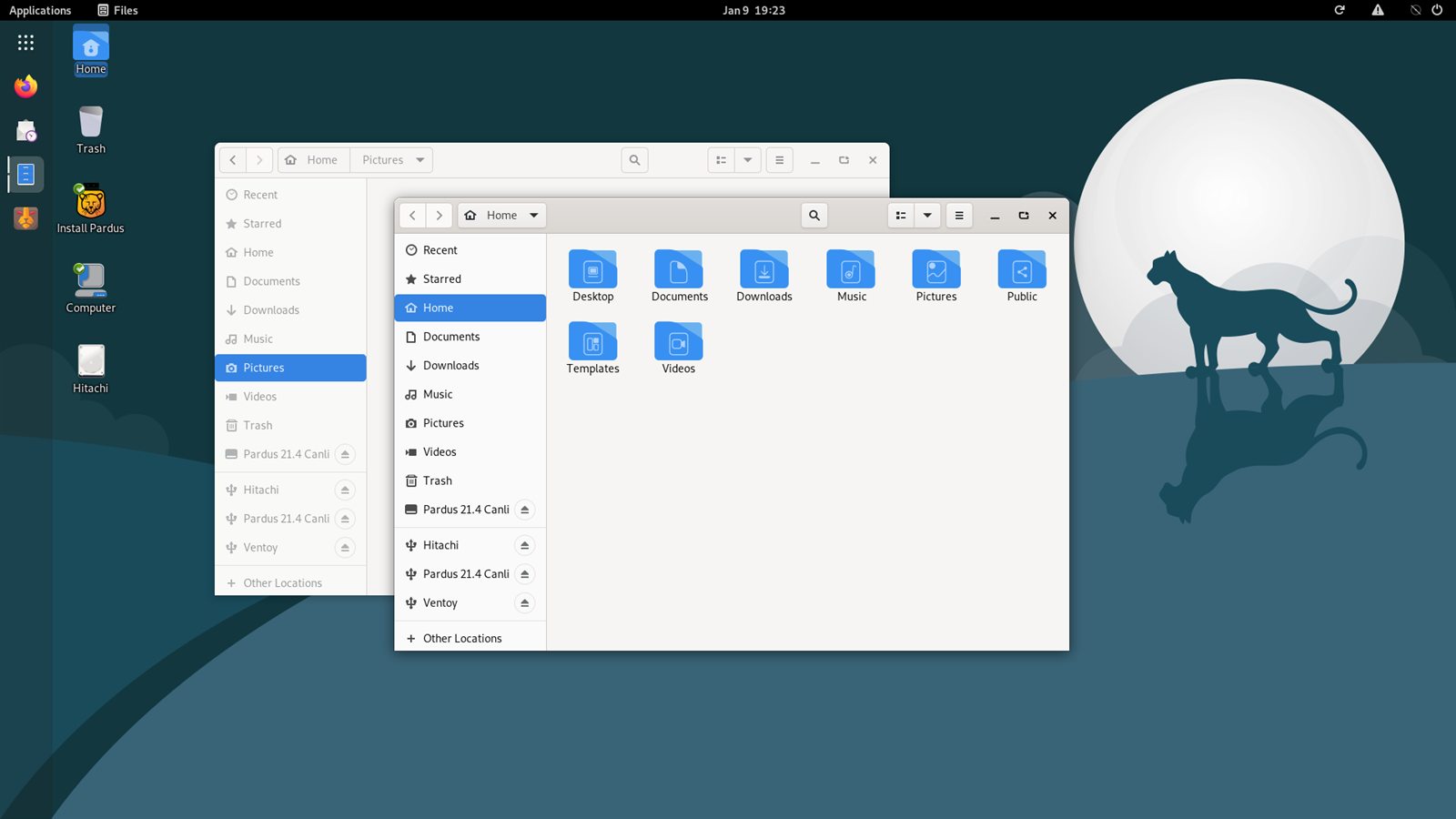Open the Hitachi drive icon on the desktop

(x=90, y=369)
